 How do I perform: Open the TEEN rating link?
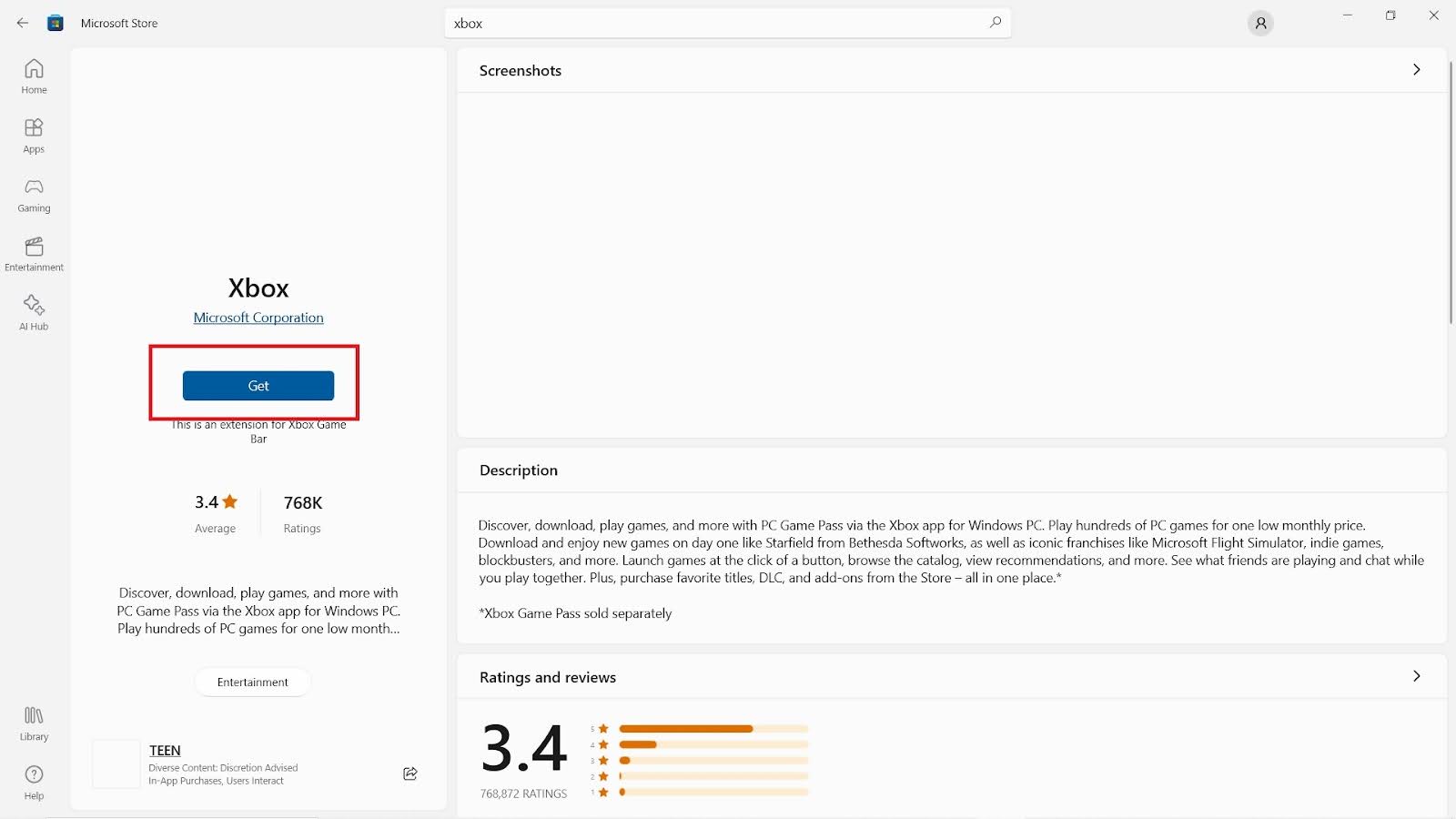pyautogui.click(x=165, y=750)
